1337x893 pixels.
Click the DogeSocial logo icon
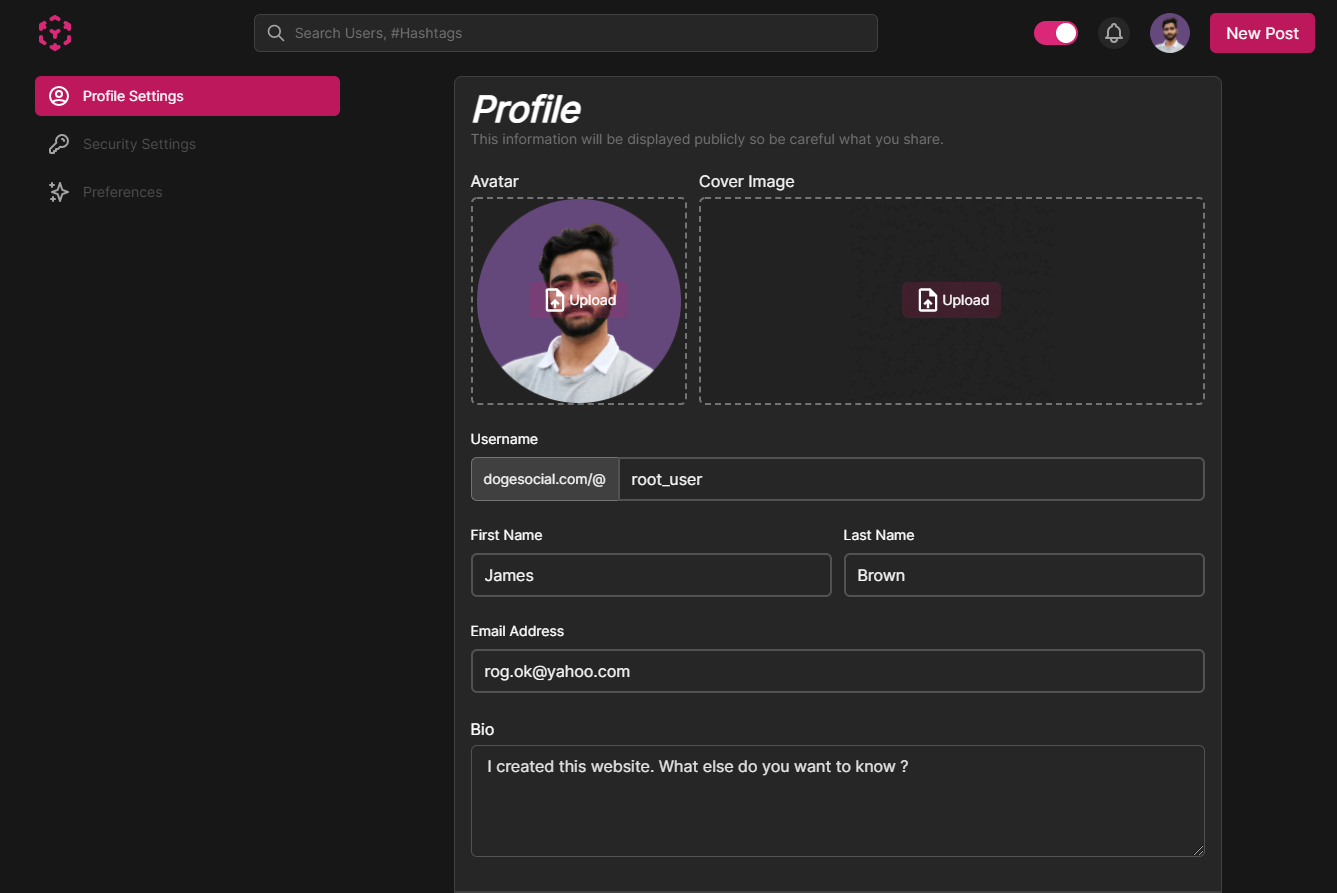click(x=55, y=32)
